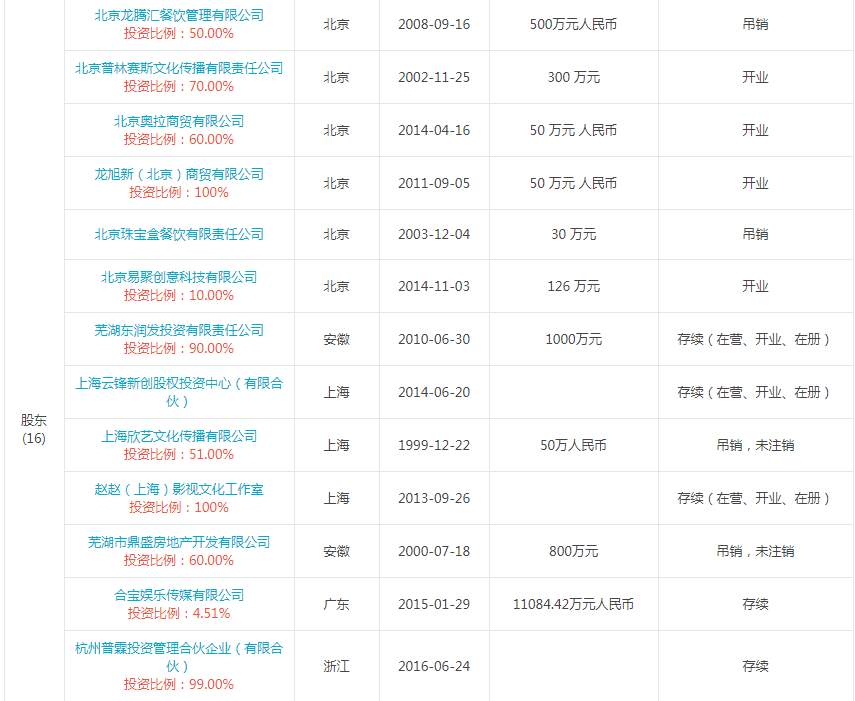Select 吊销，未注销 status in 上海欣艺 row

point(755,445)
